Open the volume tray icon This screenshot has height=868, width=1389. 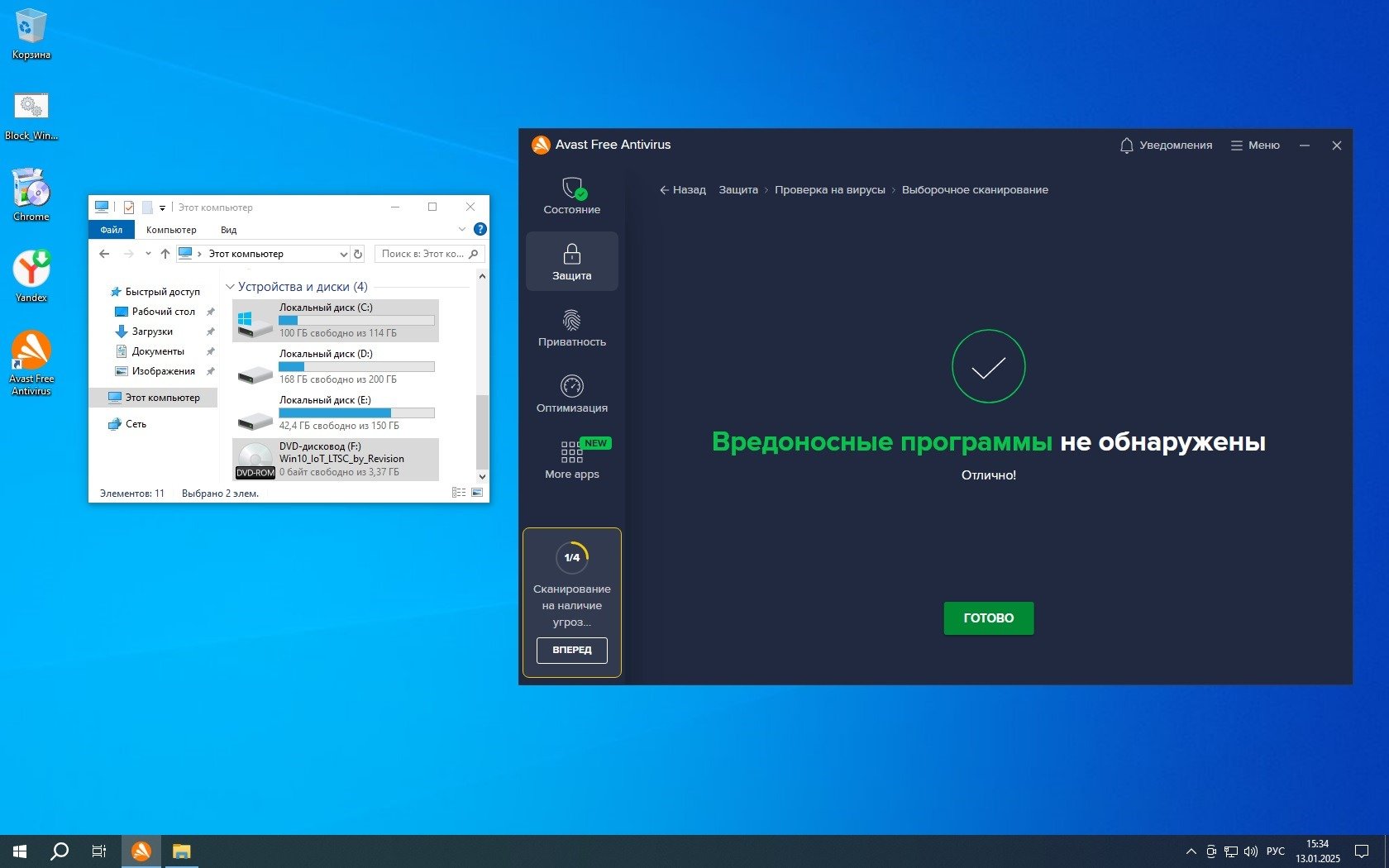(1251, 851)
